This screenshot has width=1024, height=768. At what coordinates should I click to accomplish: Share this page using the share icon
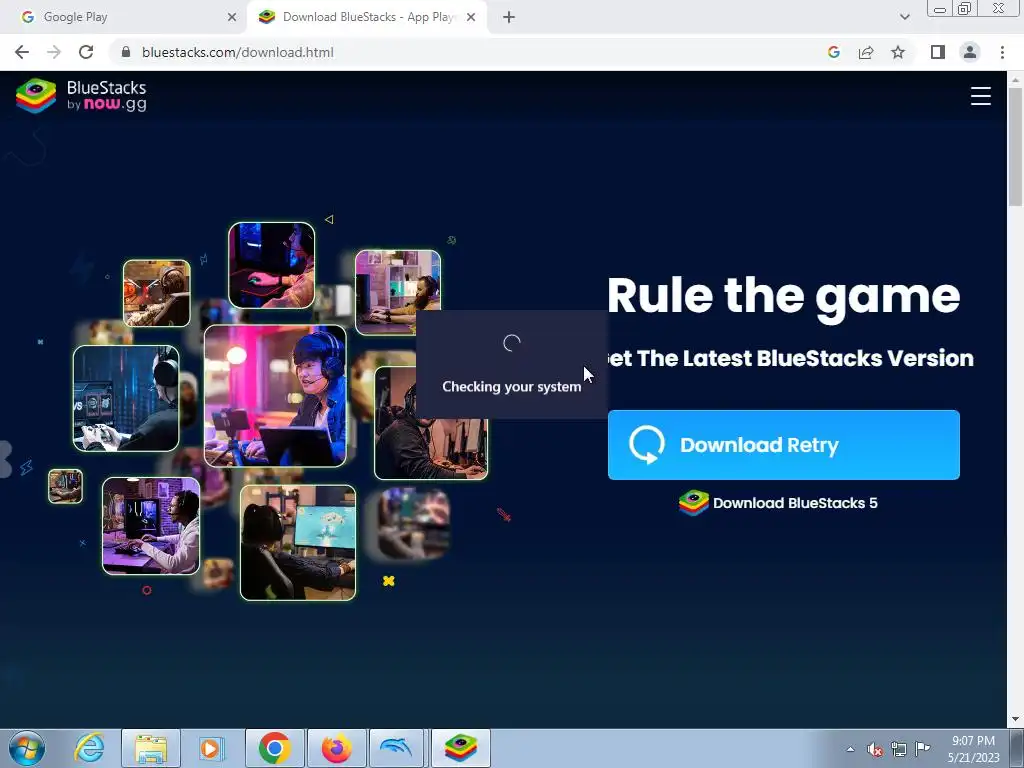point(866,52)
